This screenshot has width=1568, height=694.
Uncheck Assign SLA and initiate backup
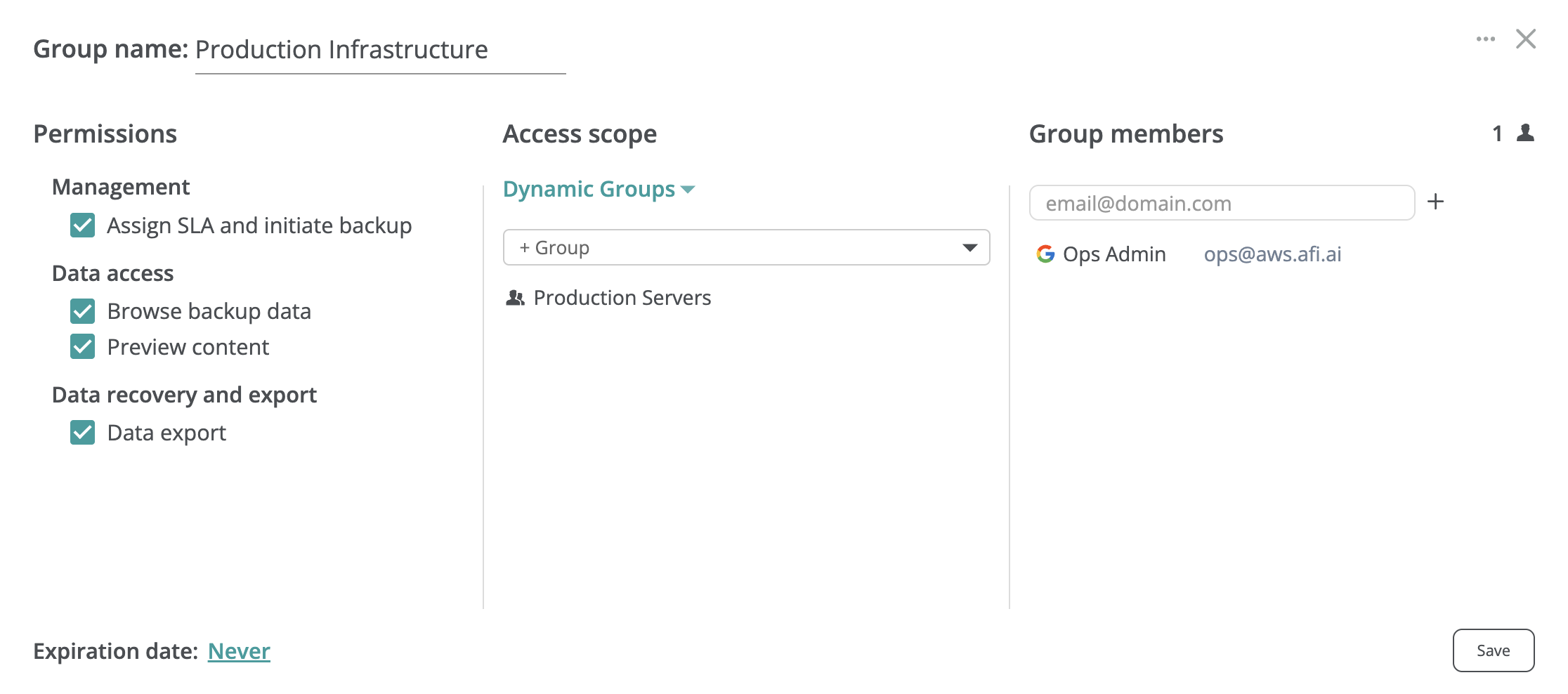coord(83,225)
